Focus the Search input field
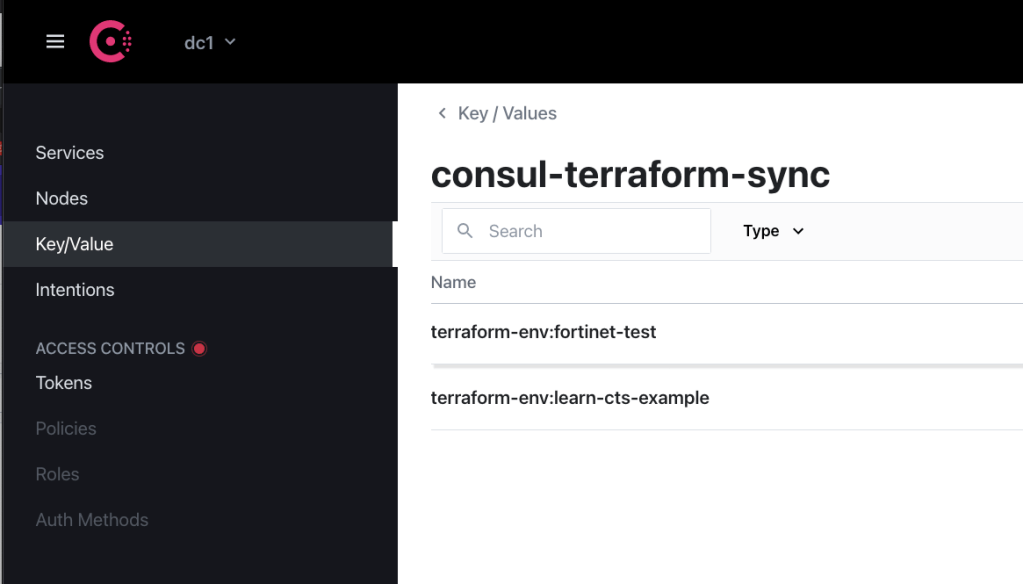 590,231
